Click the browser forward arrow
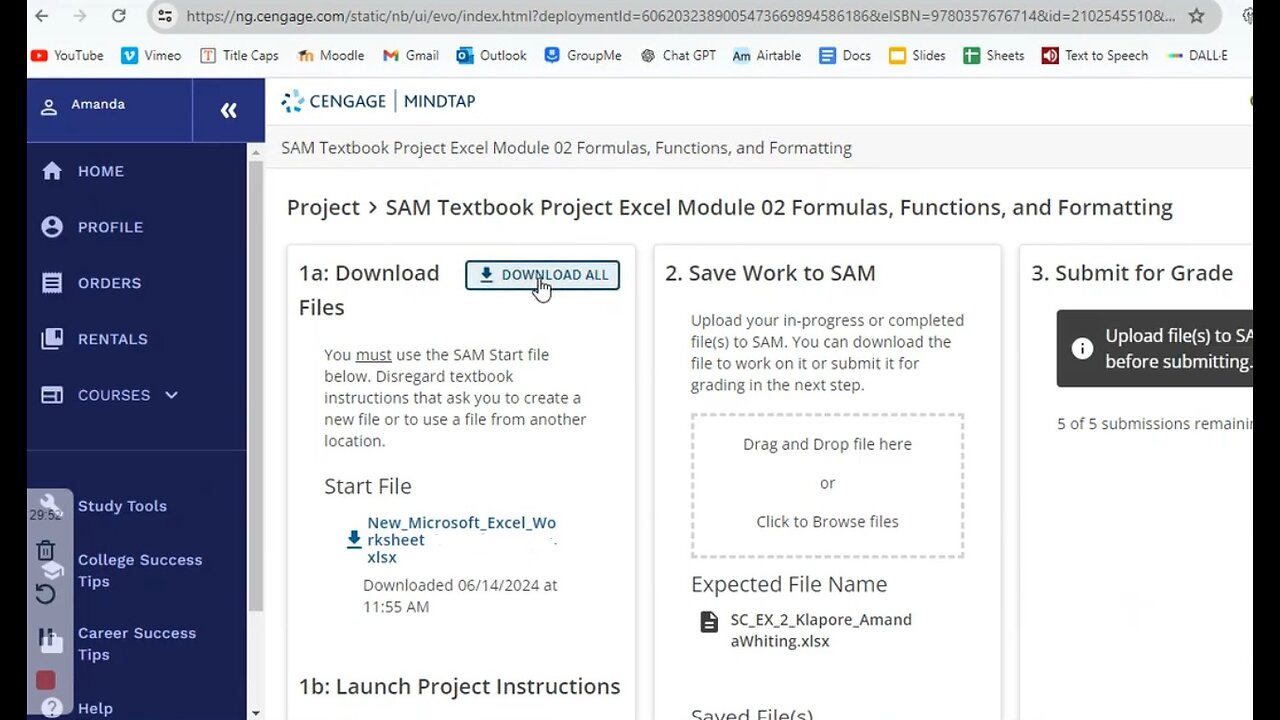The height and width of the screenshot is (720, 1280). (x=80, y=16)
